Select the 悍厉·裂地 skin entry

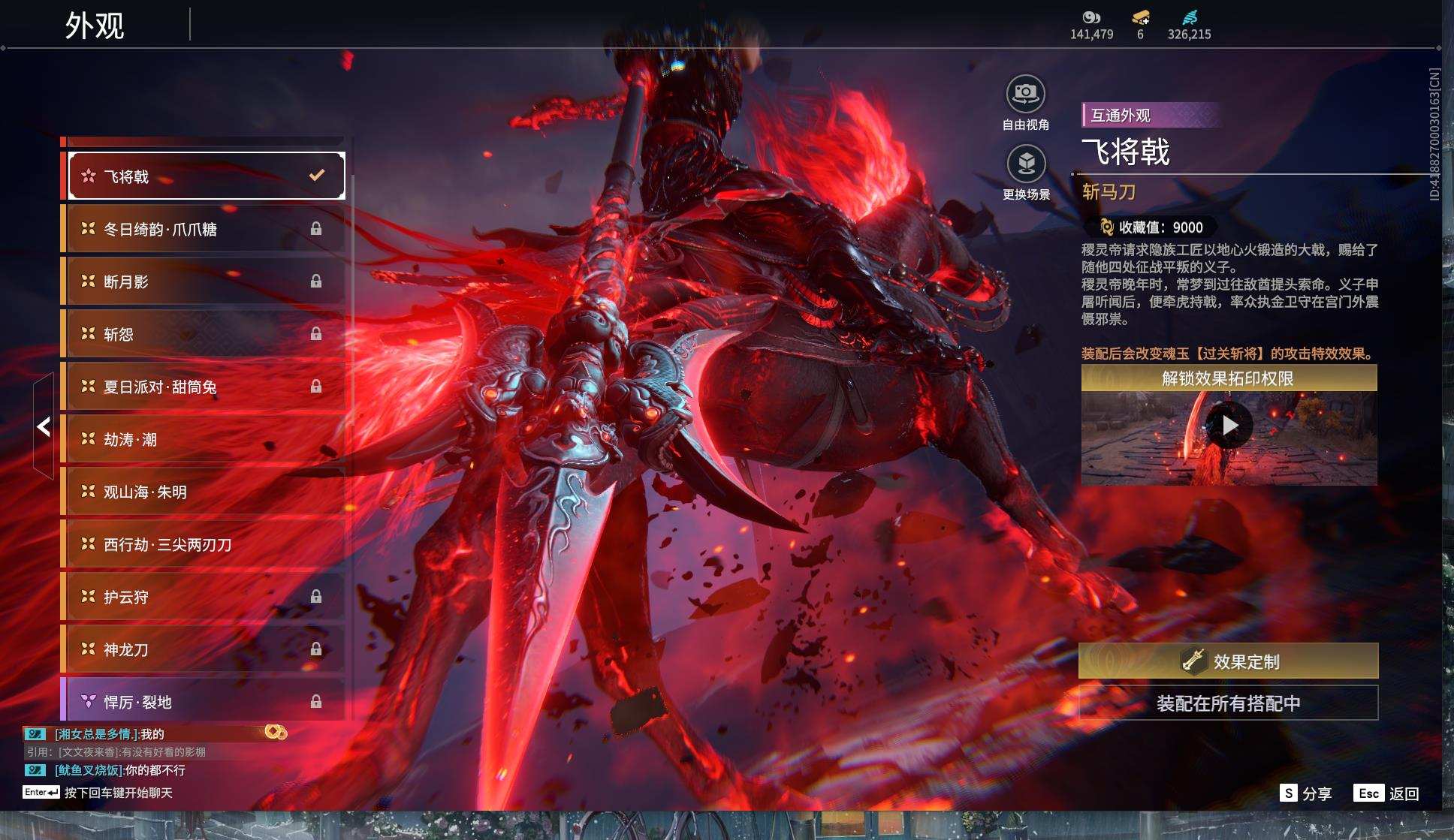pos(203,699)
